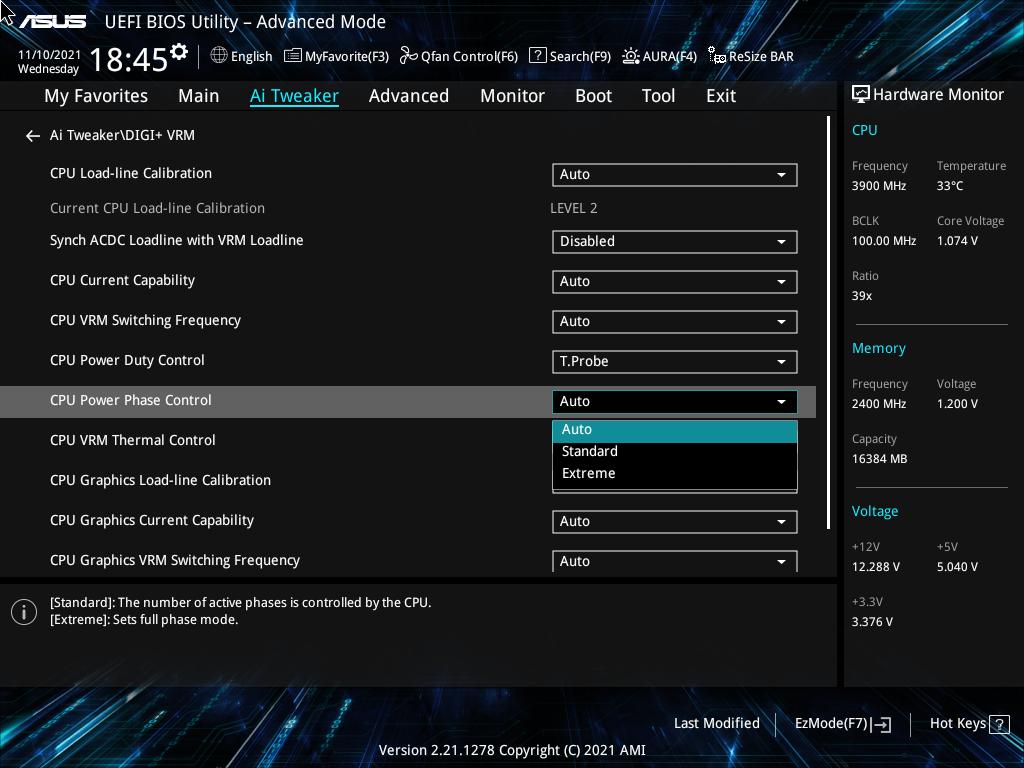Image resolution: width=1024 pixels, height=768 pixels.
Task: Select CPU VRM Thermal Control row
Action: (x=408, y=441)
